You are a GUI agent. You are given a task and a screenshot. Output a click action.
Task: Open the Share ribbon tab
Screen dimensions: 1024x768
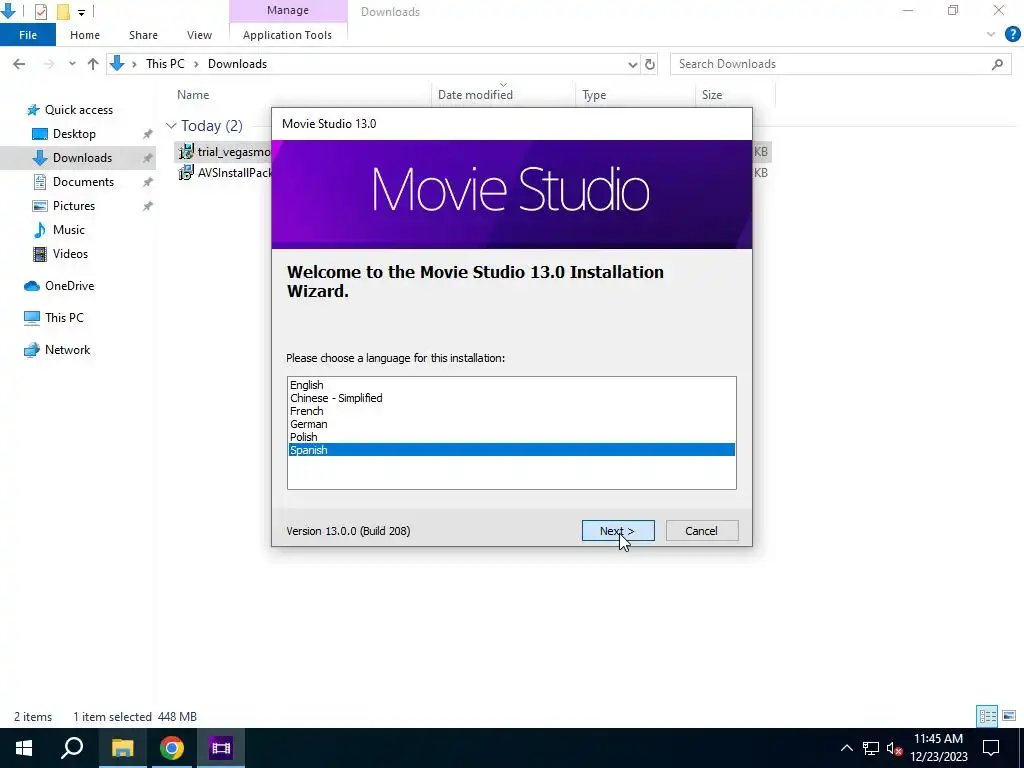[x=143, y=35]
